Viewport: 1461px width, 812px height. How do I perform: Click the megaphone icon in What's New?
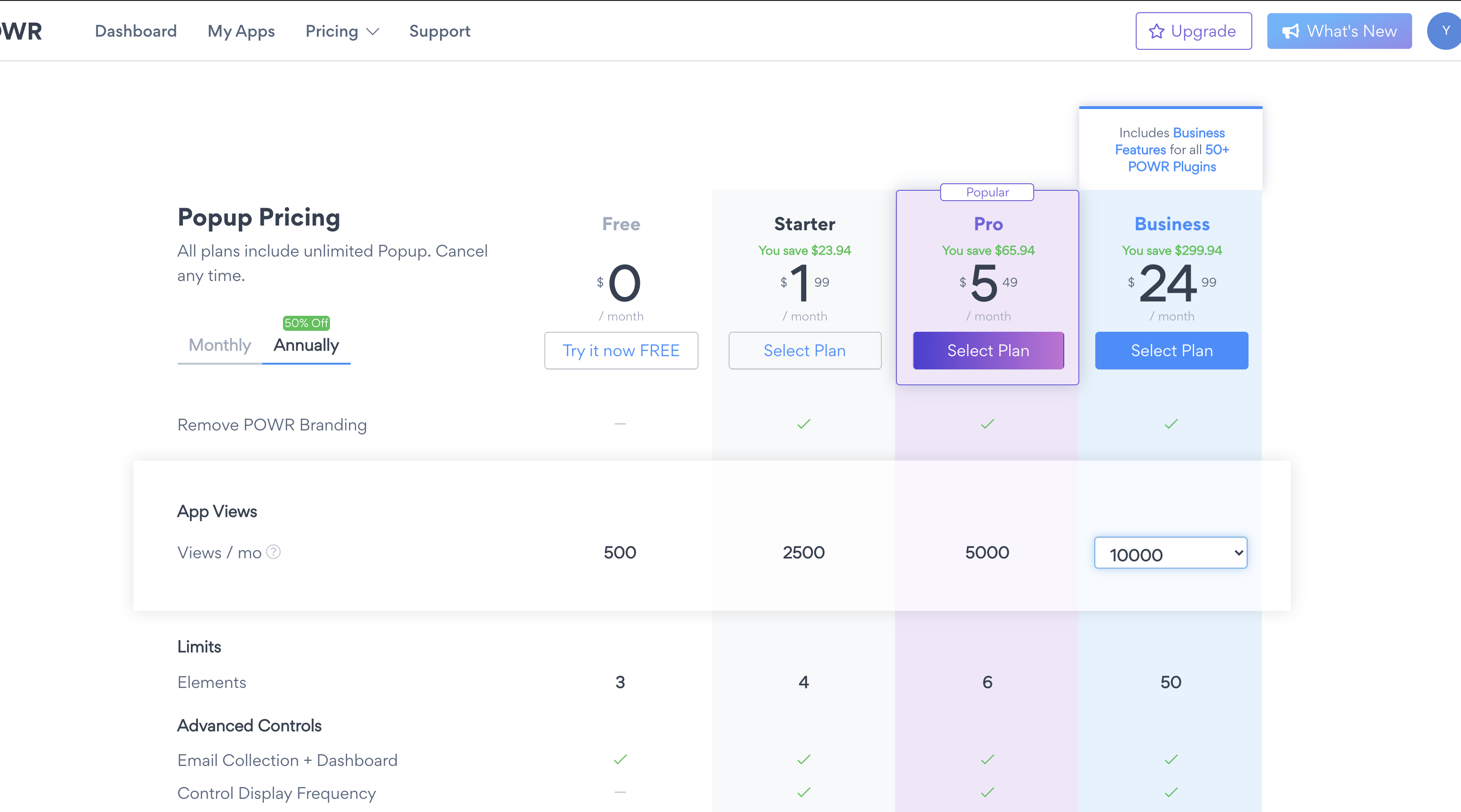point(1291,31)
